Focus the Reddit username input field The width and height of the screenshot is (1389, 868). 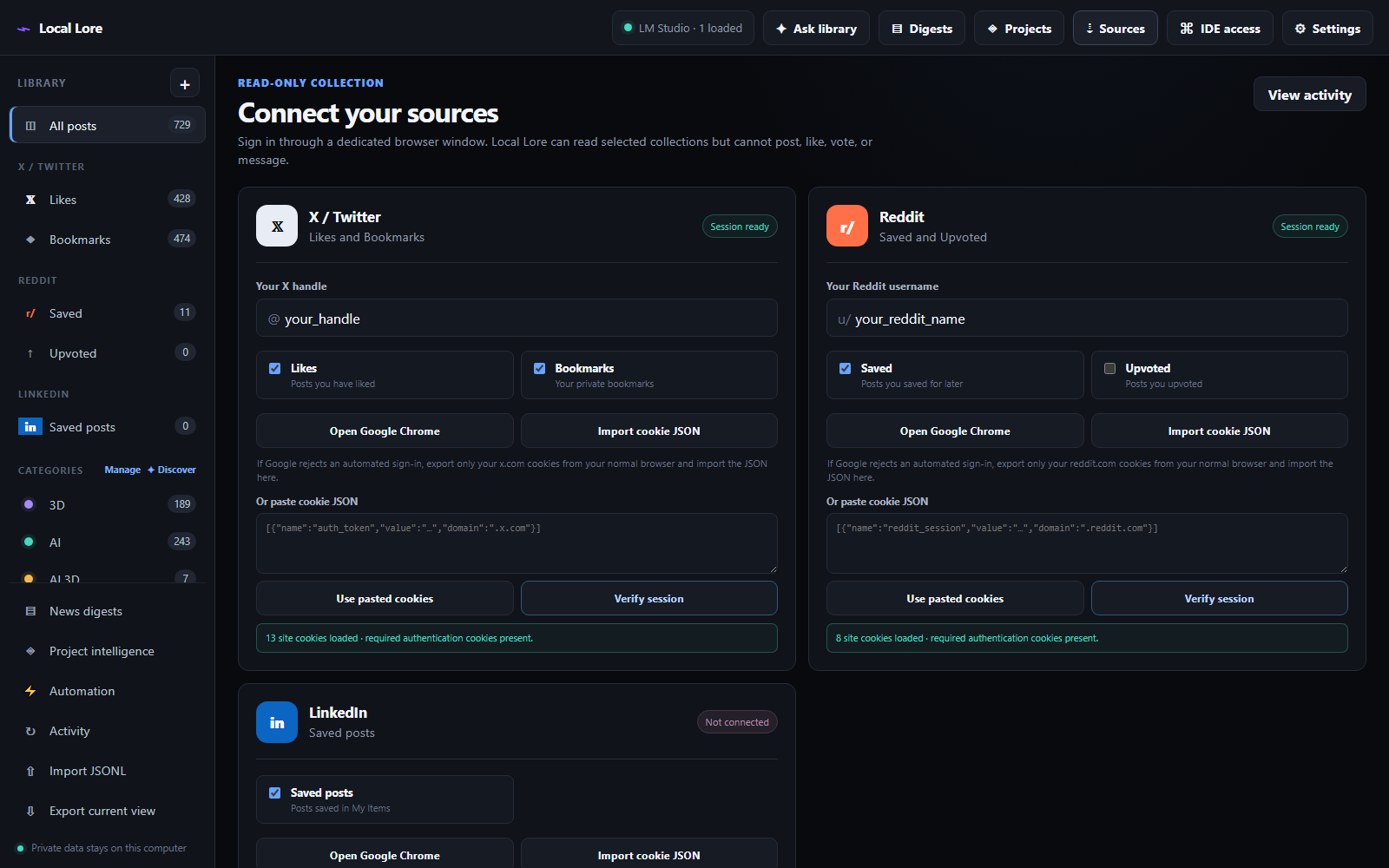(x=1087, y=318)
